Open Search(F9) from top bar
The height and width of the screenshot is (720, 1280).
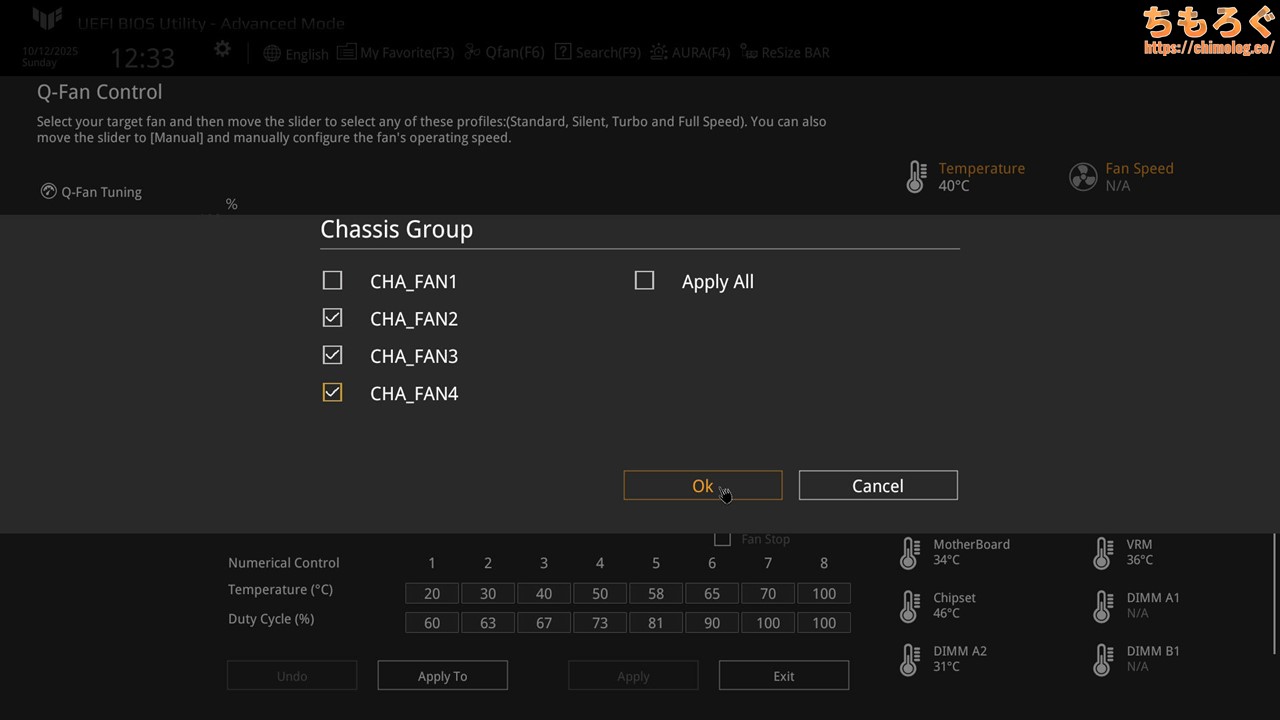pos(597,53)
